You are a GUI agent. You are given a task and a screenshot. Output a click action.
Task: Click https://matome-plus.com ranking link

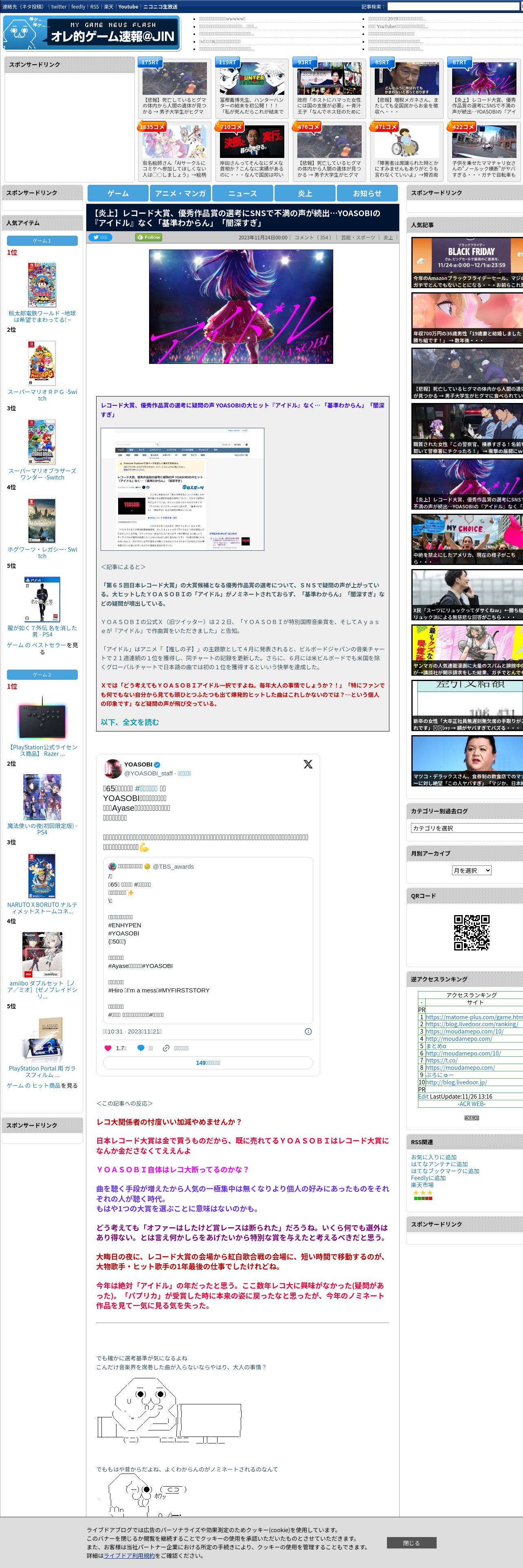pos(474,1017)
